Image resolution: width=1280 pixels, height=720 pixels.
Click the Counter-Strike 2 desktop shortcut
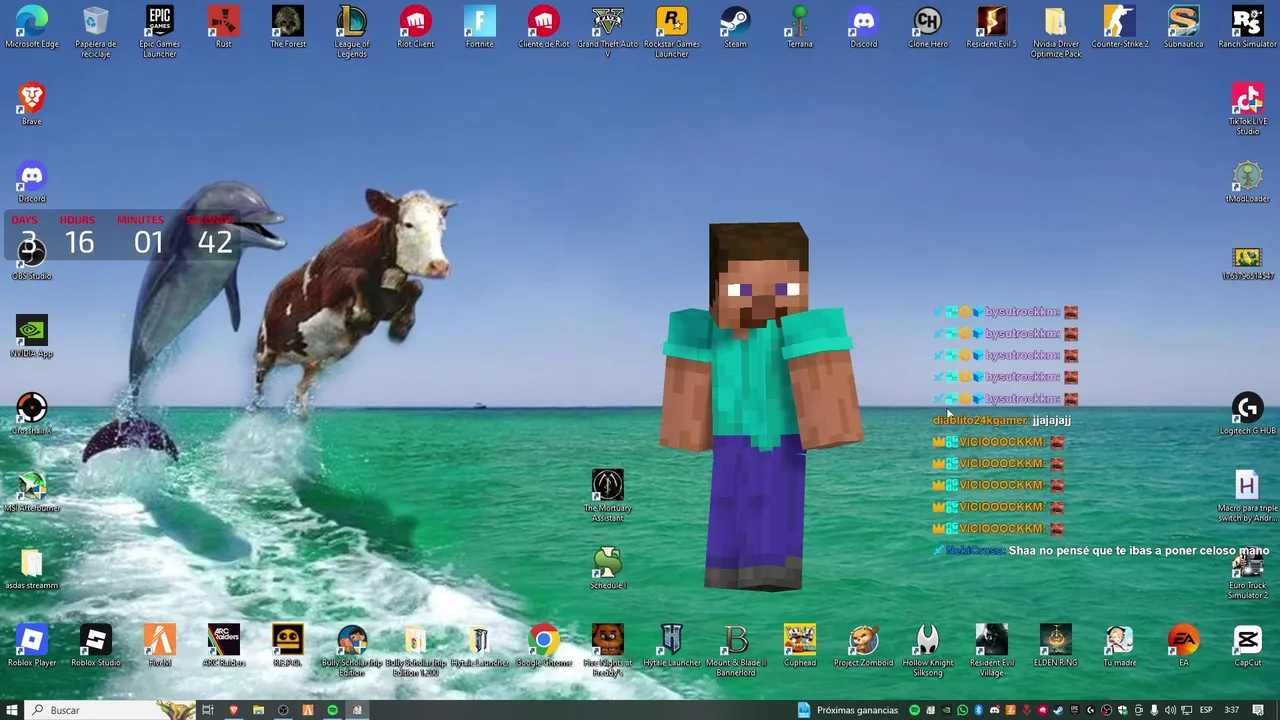(x=1120, y=28)
